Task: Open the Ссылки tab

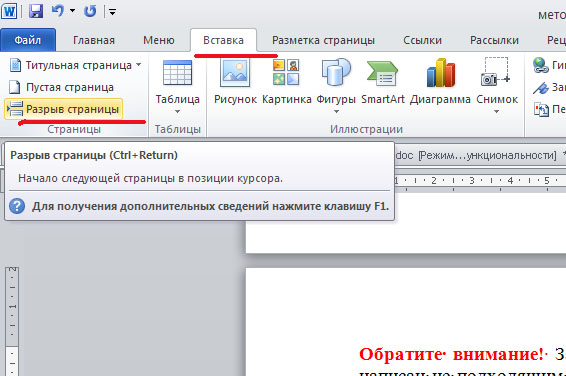Action: [x=422, y=40]
